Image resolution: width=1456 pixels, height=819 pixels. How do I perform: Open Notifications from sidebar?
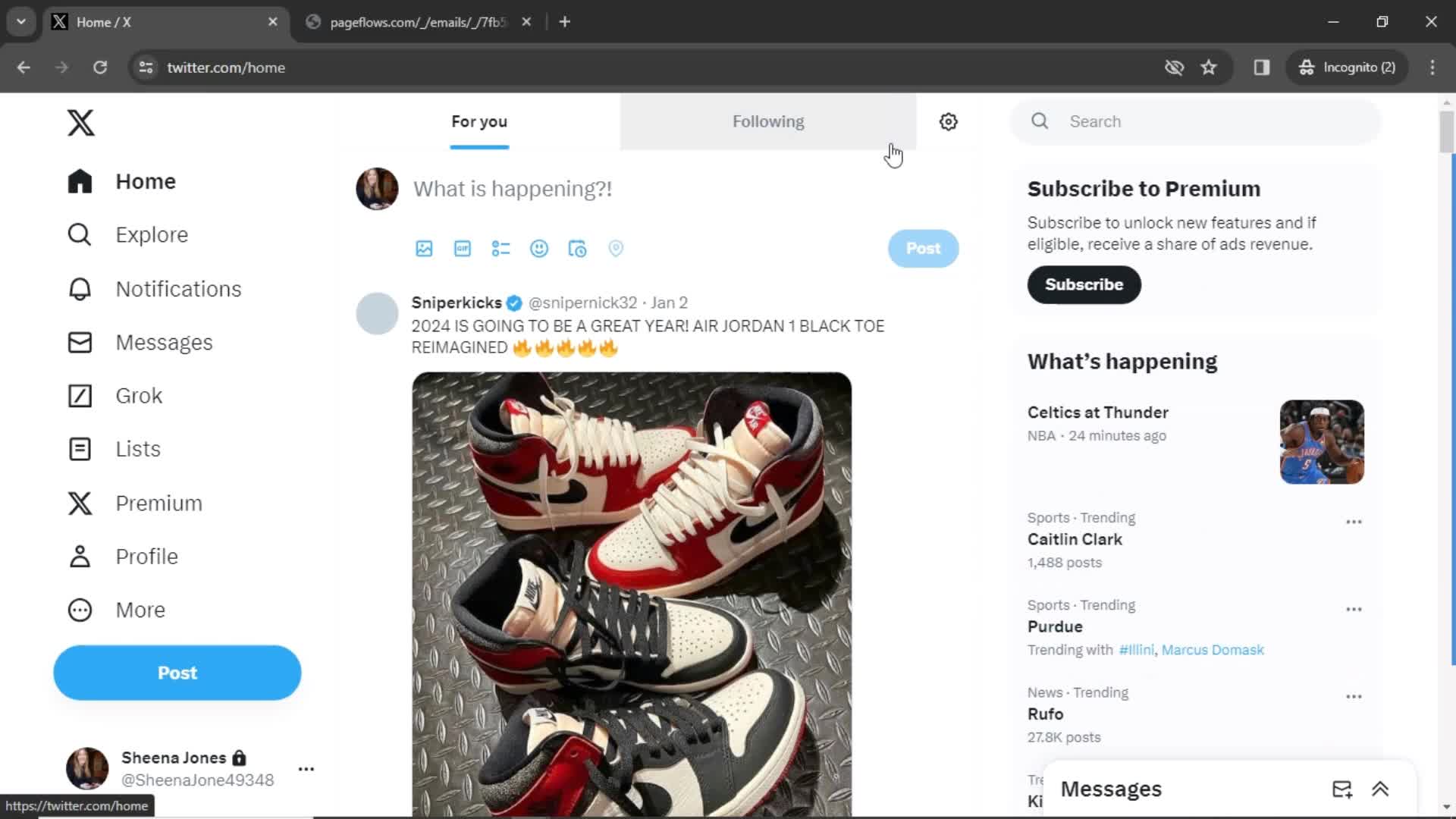coord(154,289)
